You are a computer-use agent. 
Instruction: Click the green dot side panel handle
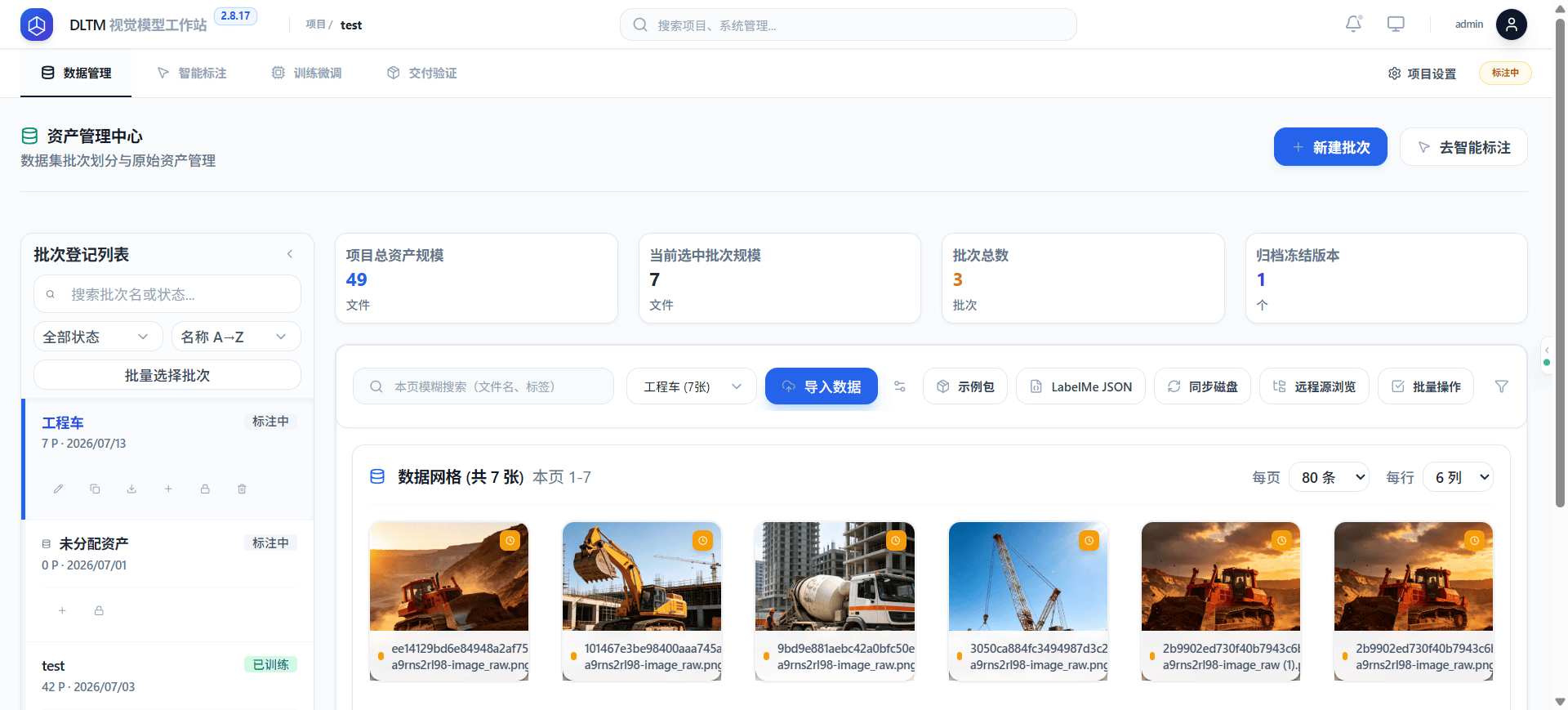click(1546, 356)
